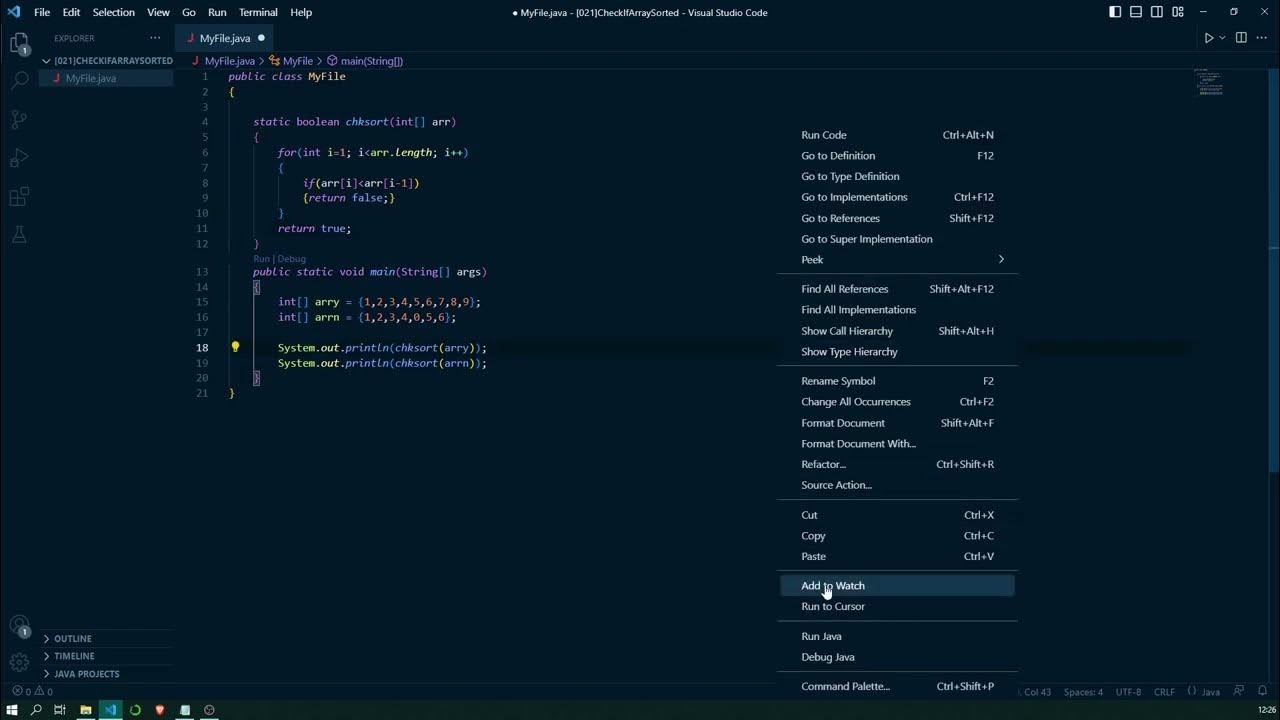Click the errors and warnings status indicator
The height and width of the screenshot is (720, 1280).
(32, 691)
